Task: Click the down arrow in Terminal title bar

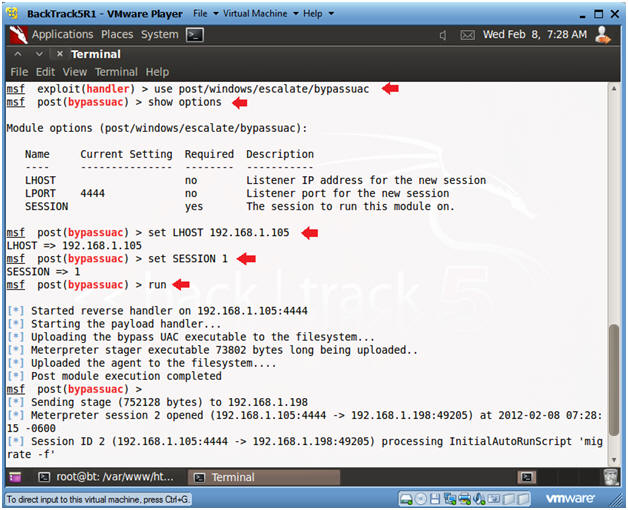Action: click(39, 54)
